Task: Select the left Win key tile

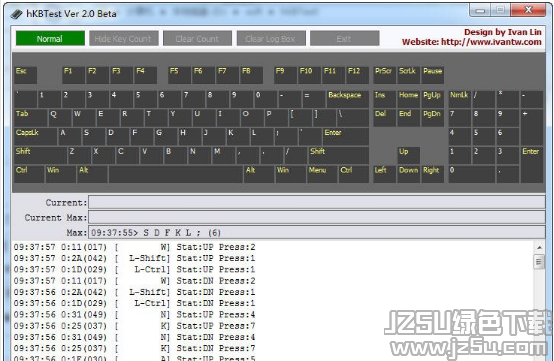Action: pyautogui.click(x=61, y=174)
